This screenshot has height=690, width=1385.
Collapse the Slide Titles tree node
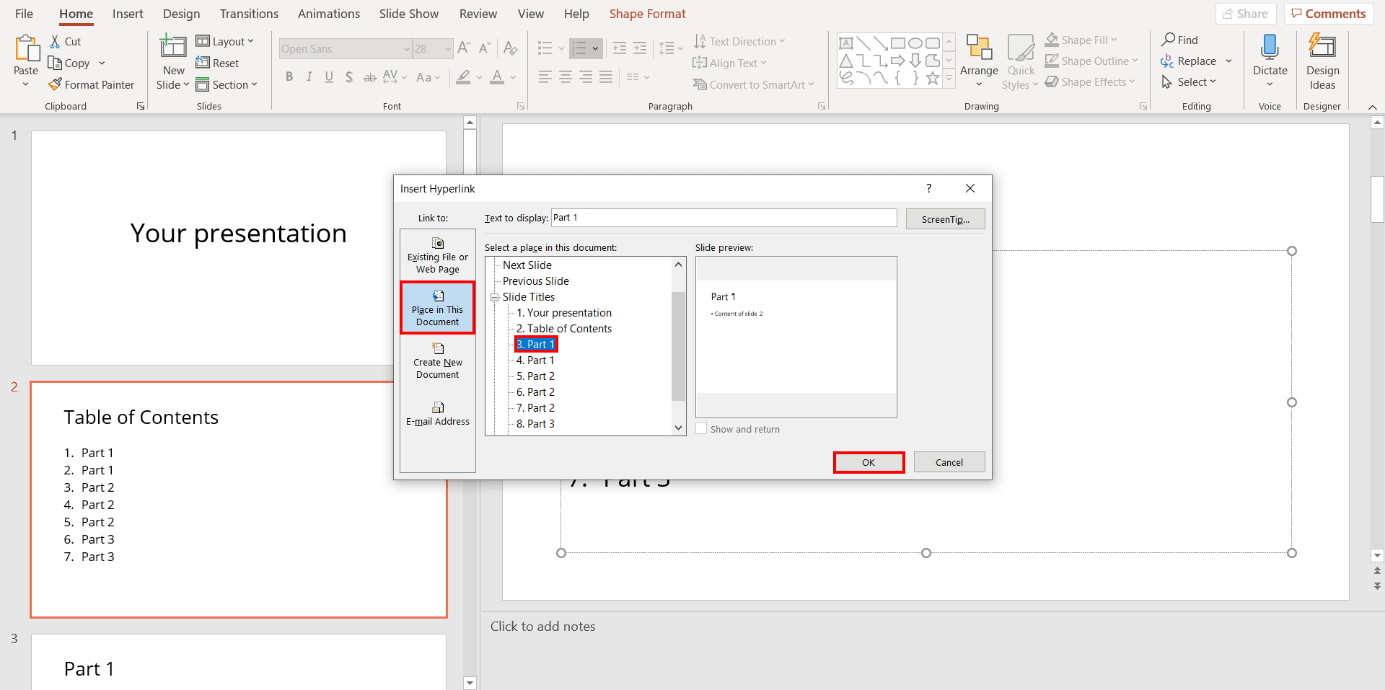[x=494, y=297]
